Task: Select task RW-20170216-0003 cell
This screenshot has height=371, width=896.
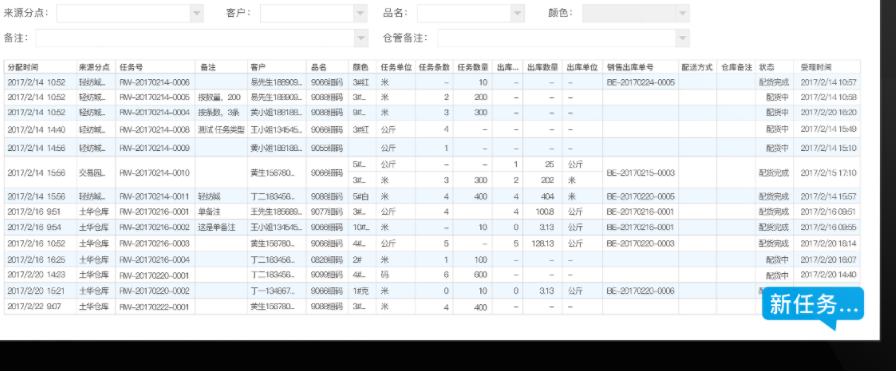Action: [155, 244]
